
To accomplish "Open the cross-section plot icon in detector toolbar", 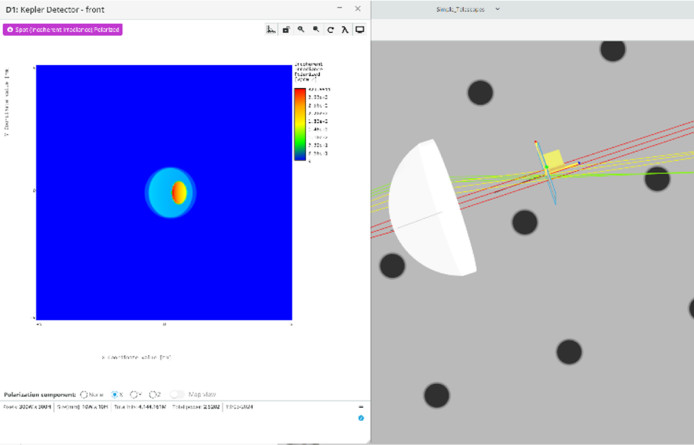I will tap(271, 30).
